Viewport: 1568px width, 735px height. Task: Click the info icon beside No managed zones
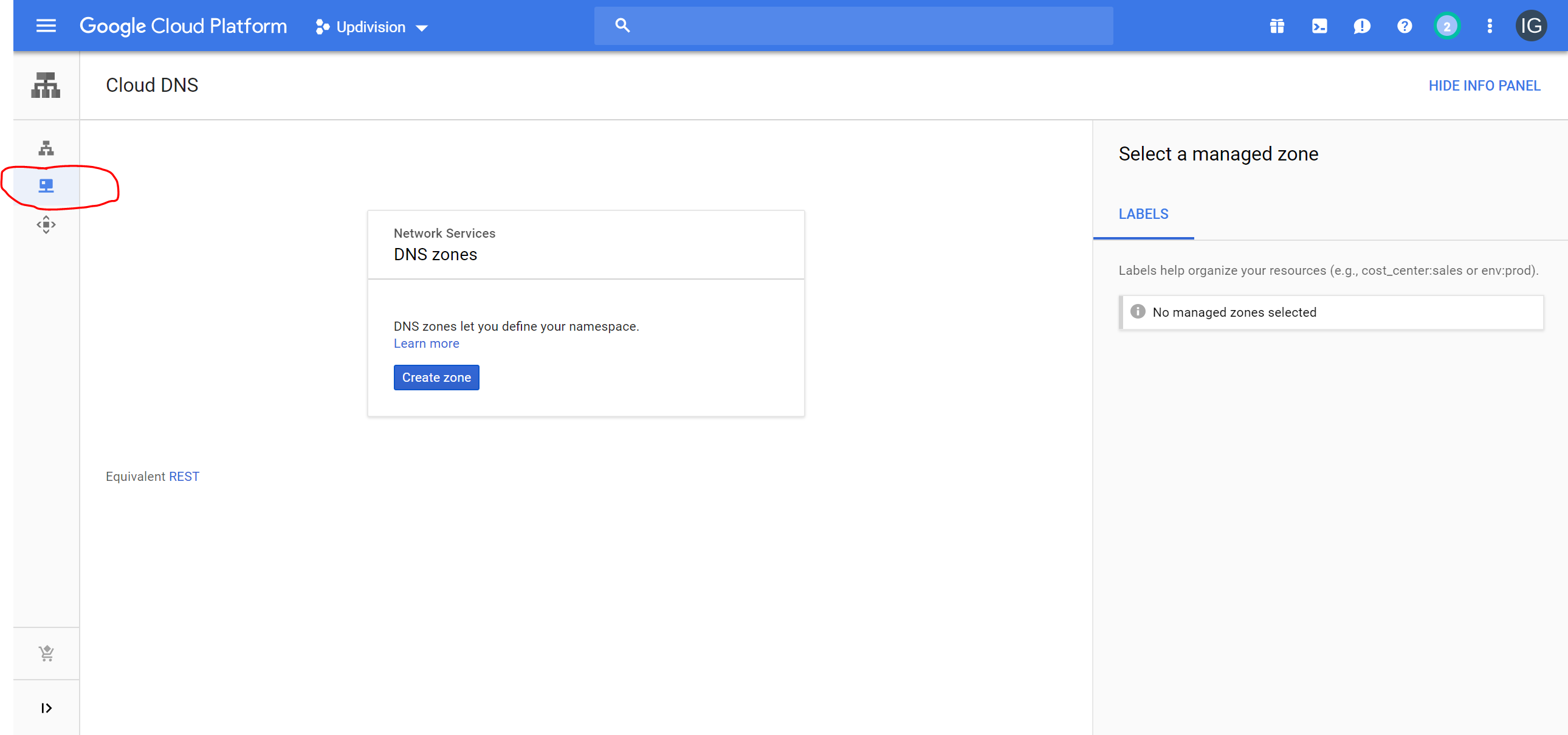1138,312
